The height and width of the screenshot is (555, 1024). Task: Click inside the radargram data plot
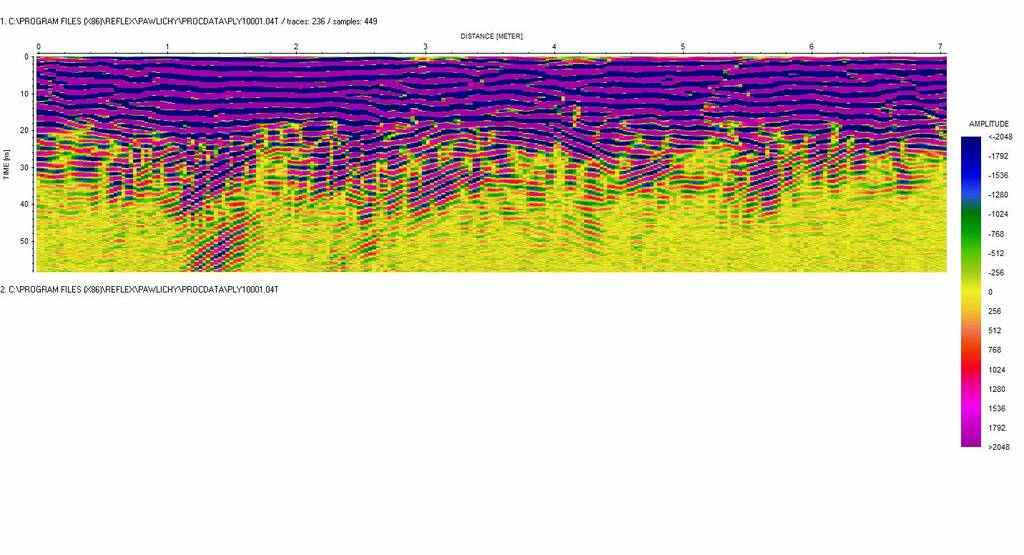pos(491,164)
